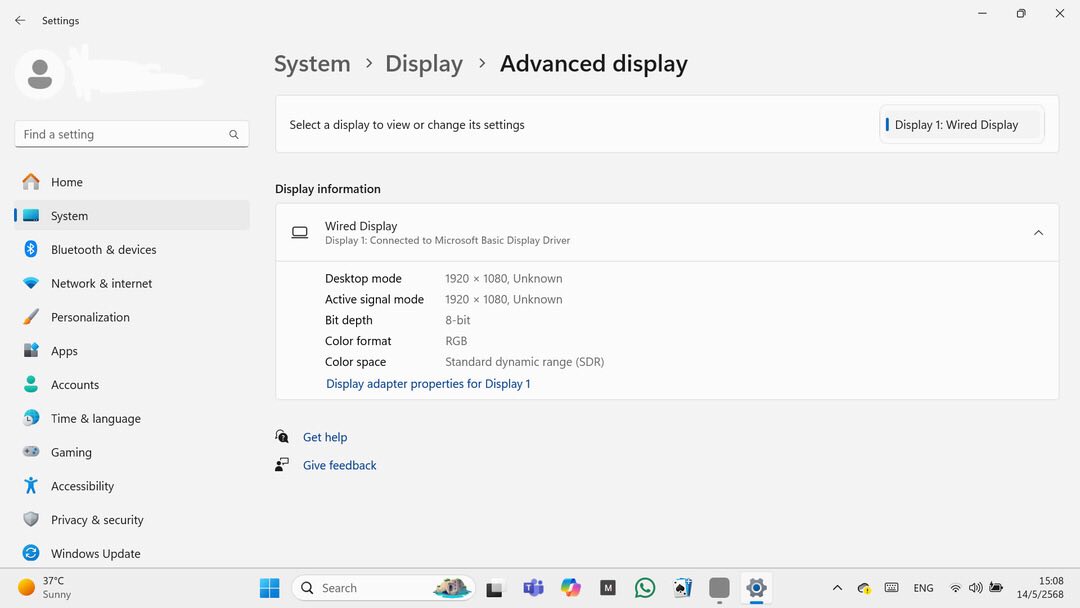
Task: Open Gaming settings
Action: [132, 452]
